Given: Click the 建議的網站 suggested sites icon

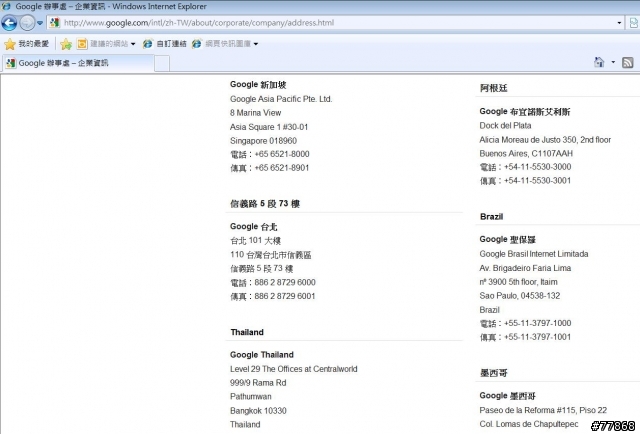Looking at the screenshot, I should (82, 44).
